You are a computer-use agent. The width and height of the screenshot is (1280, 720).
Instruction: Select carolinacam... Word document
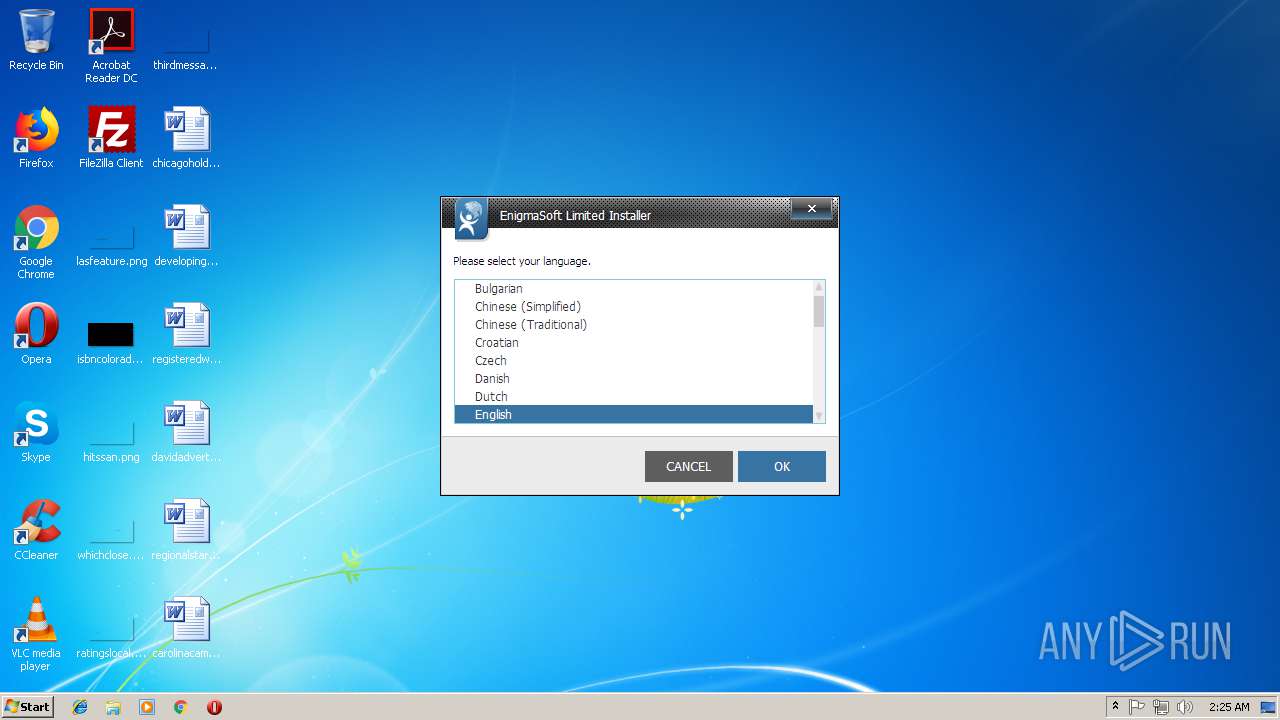pyautogui.click(x=186, y=628)
